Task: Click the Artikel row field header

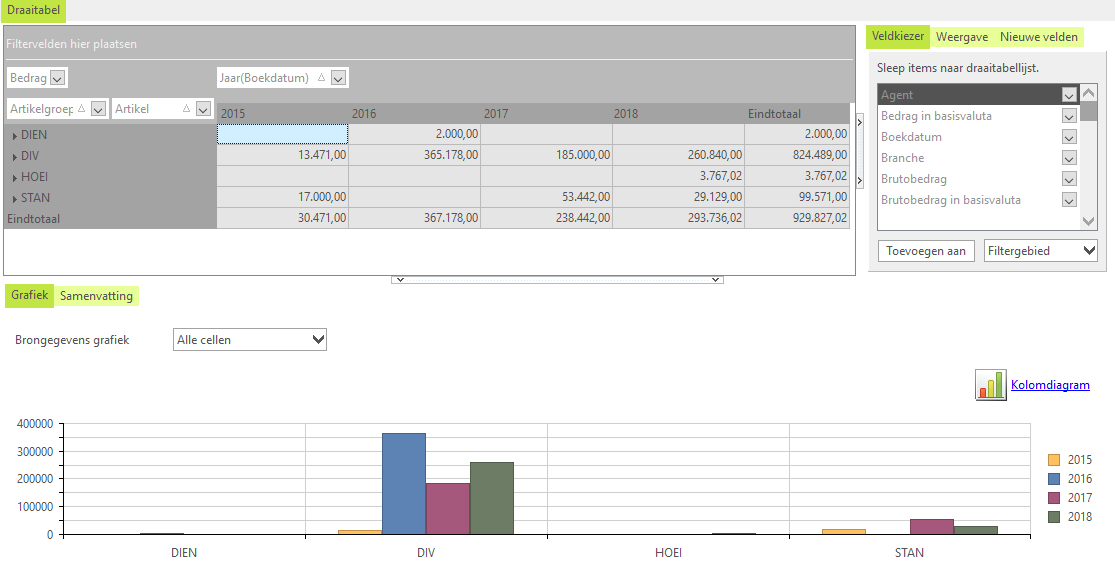Action: click(x=163, y=108)
